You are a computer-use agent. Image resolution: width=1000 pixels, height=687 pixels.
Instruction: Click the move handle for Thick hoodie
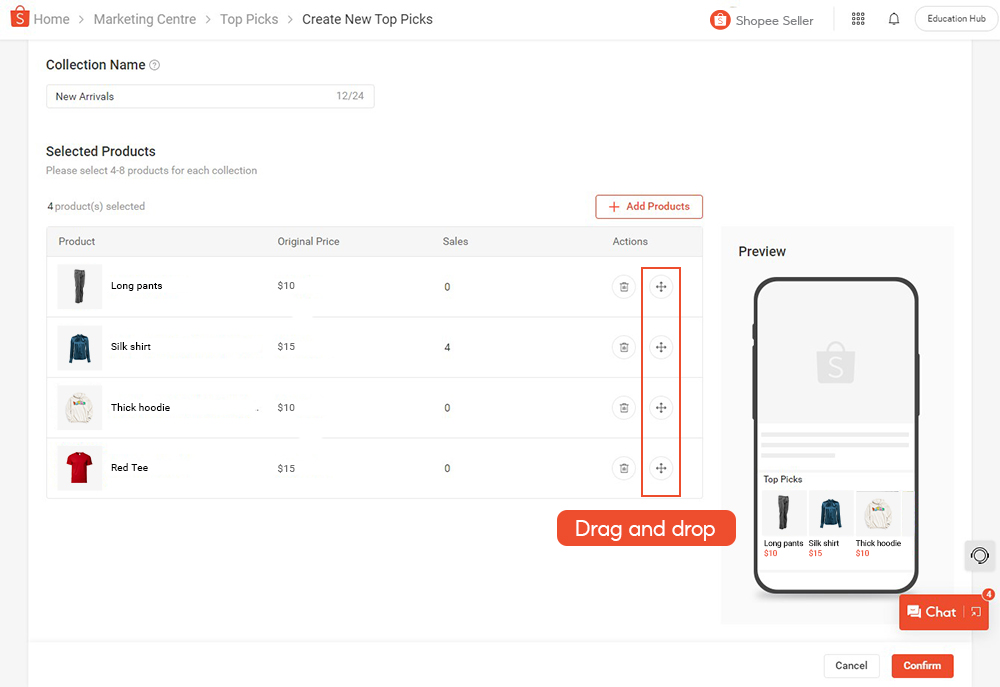(661, 408)
